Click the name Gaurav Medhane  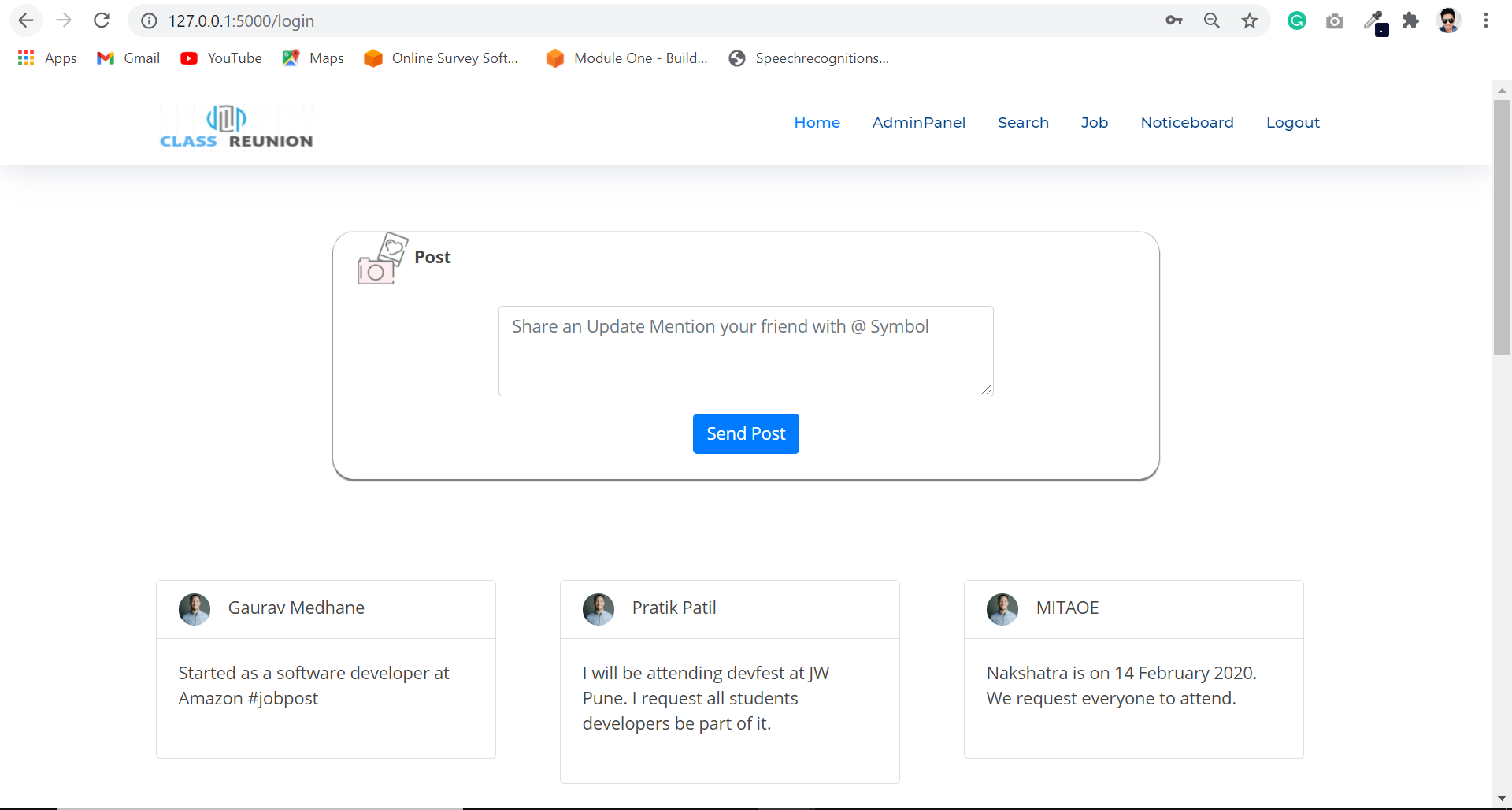tap(296, 607)
